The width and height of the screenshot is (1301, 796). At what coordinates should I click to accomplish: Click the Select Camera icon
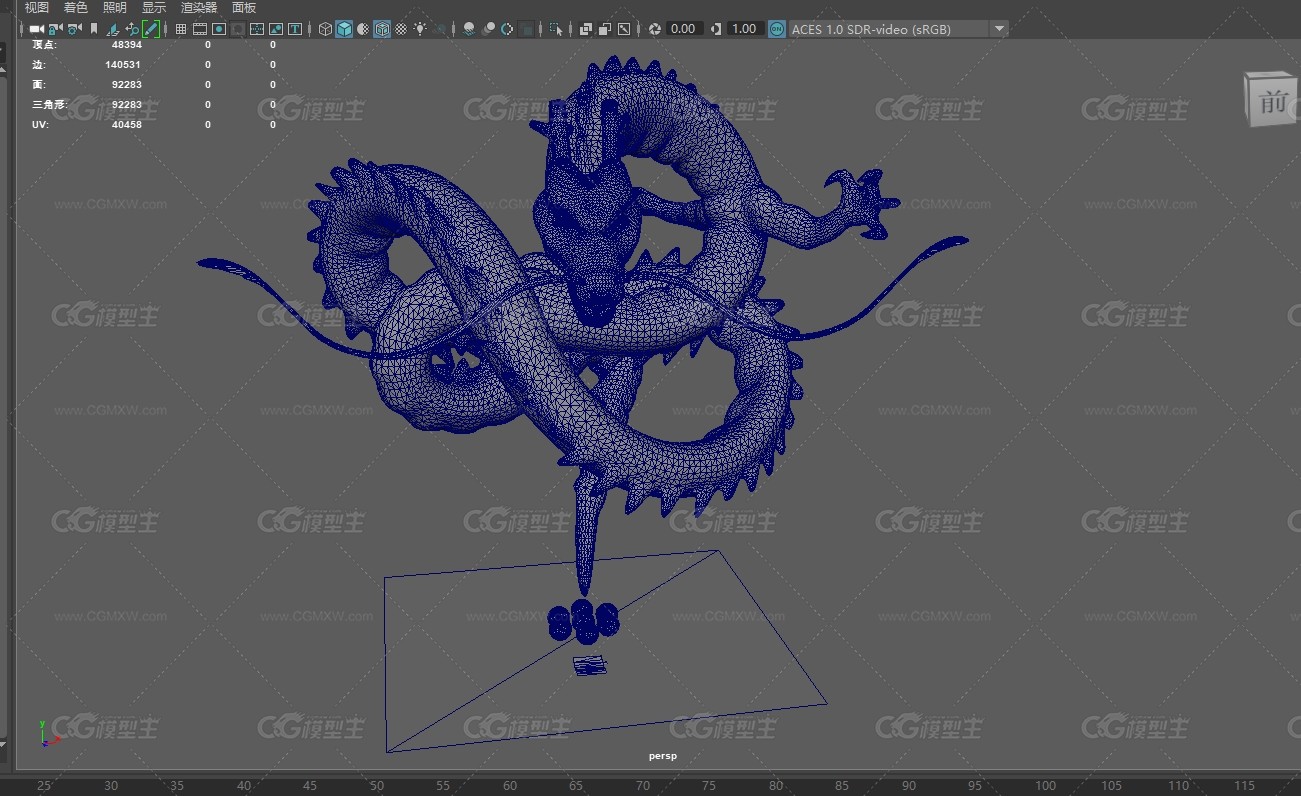(35, 29)
